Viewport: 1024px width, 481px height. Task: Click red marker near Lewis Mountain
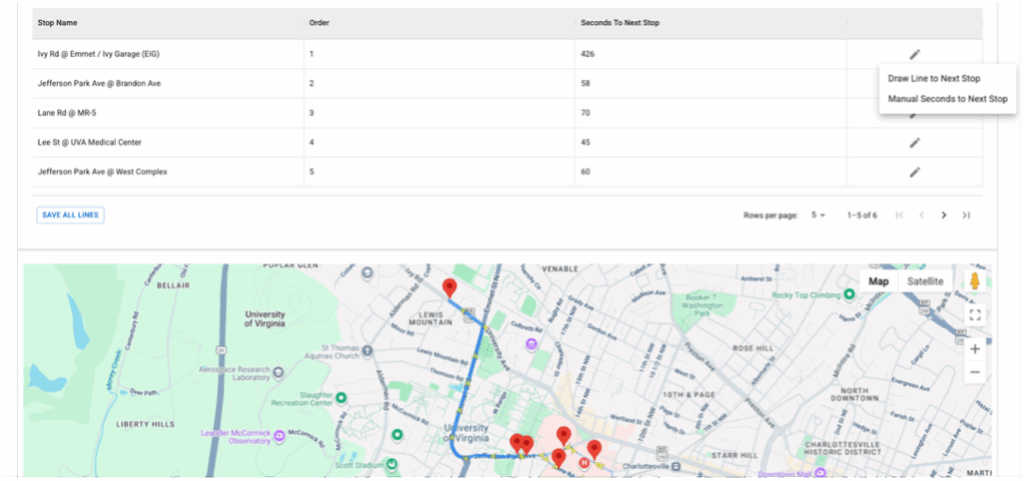(x=449, y=288)
